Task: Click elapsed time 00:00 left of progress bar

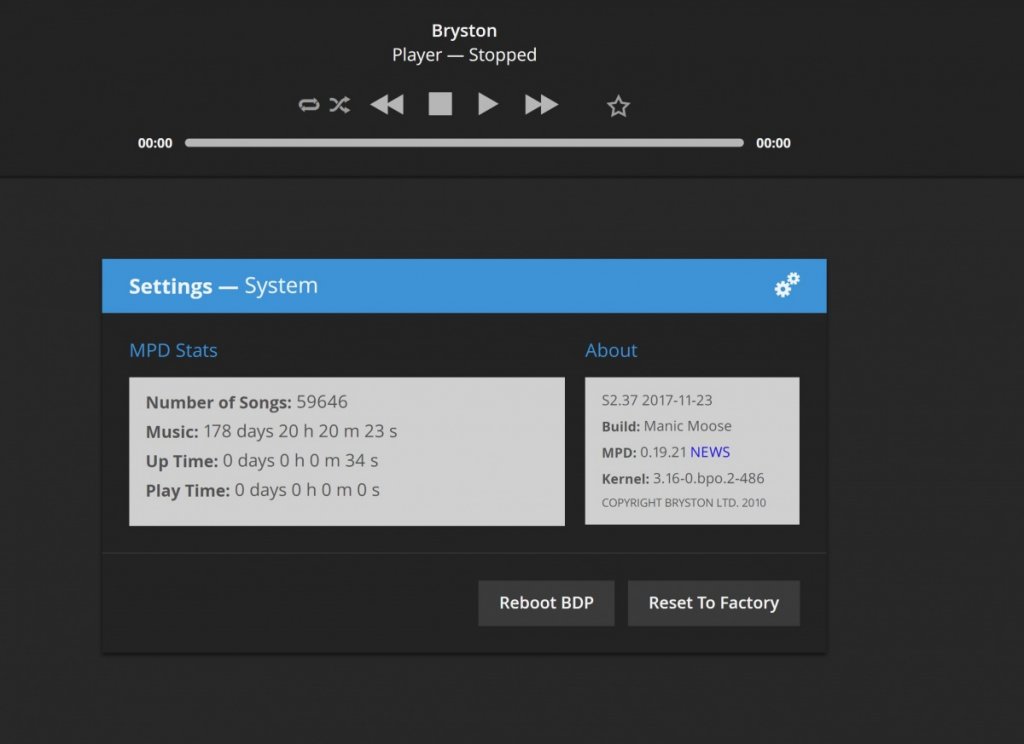Action: click(x=155, y=143)
